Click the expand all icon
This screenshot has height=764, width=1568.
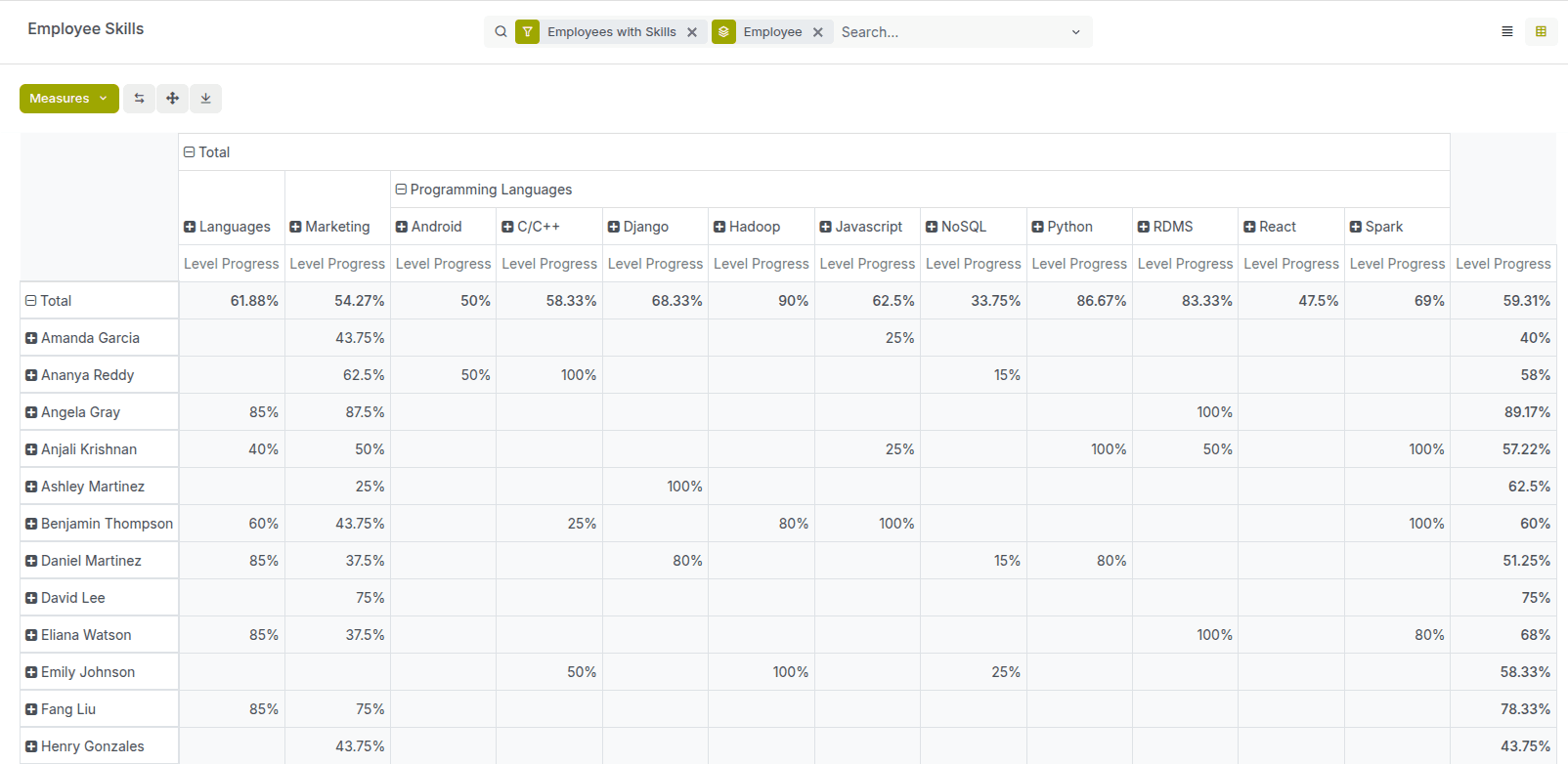click(x=172, y=99)
